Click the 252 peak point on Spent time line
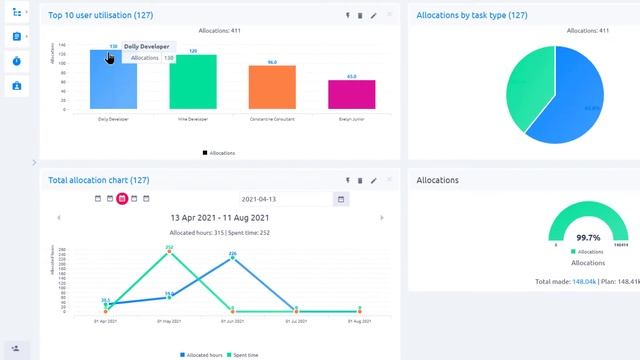Screen dimensions: 640x360 pyautogui.click(x=169, y=252)
